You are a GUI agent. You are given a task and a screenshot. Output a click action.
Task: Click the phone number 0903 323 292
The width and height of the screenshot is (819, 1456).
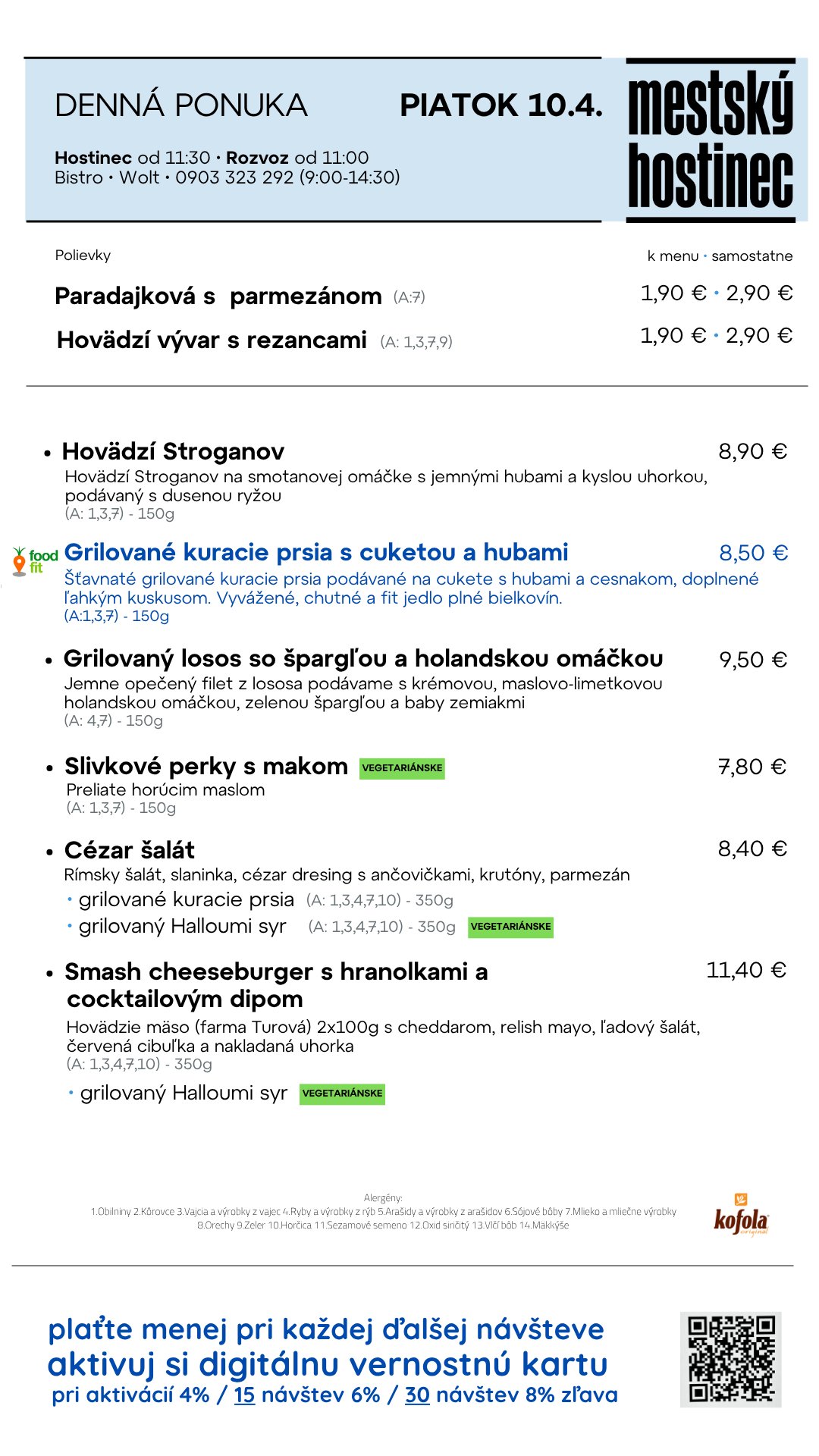tap(234, 177)
